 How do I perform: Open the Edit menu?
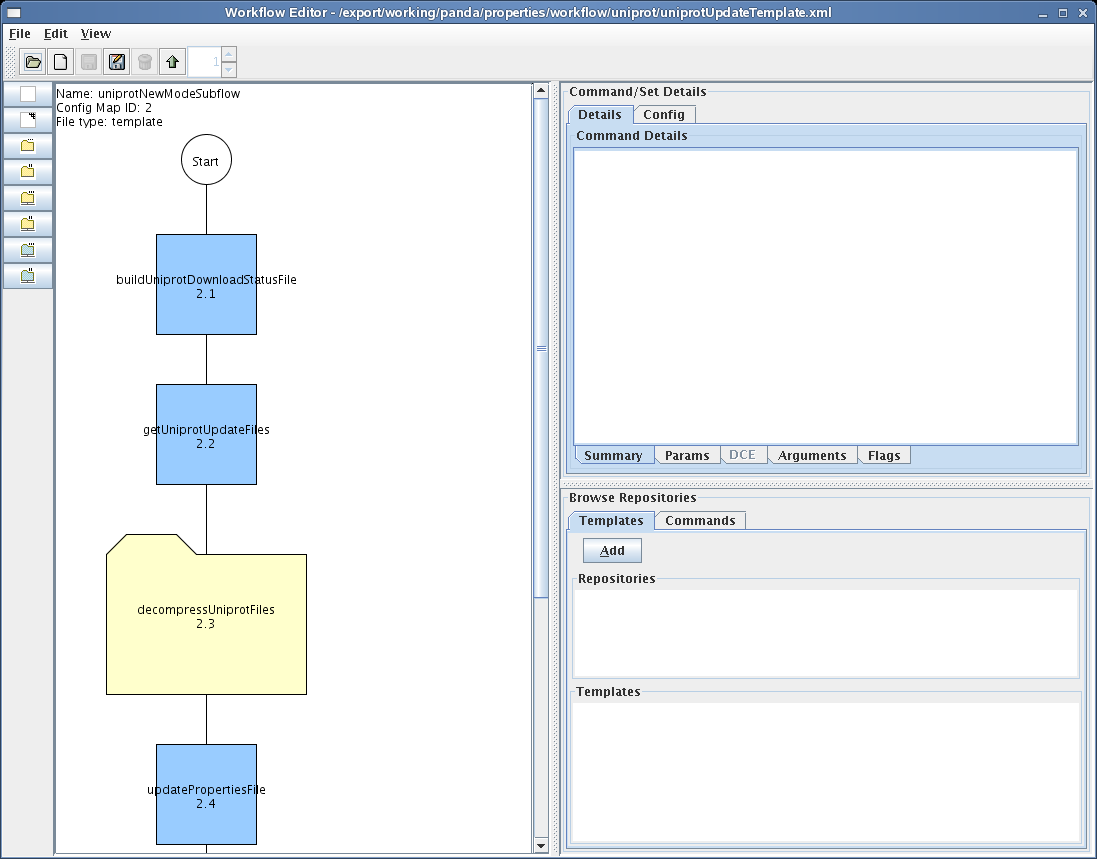coord(56,34)
